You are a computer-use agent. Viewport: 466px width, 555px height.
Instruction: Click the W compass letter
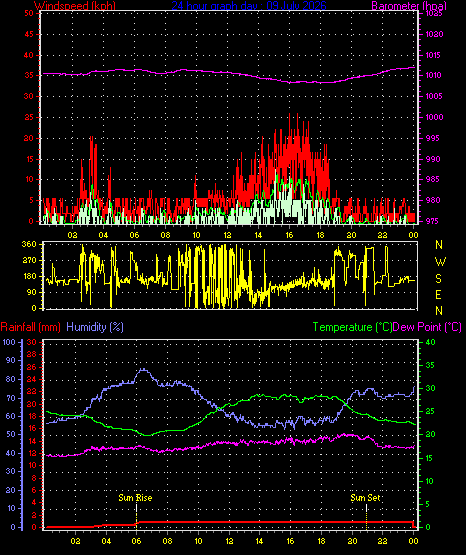pos(440,262)
